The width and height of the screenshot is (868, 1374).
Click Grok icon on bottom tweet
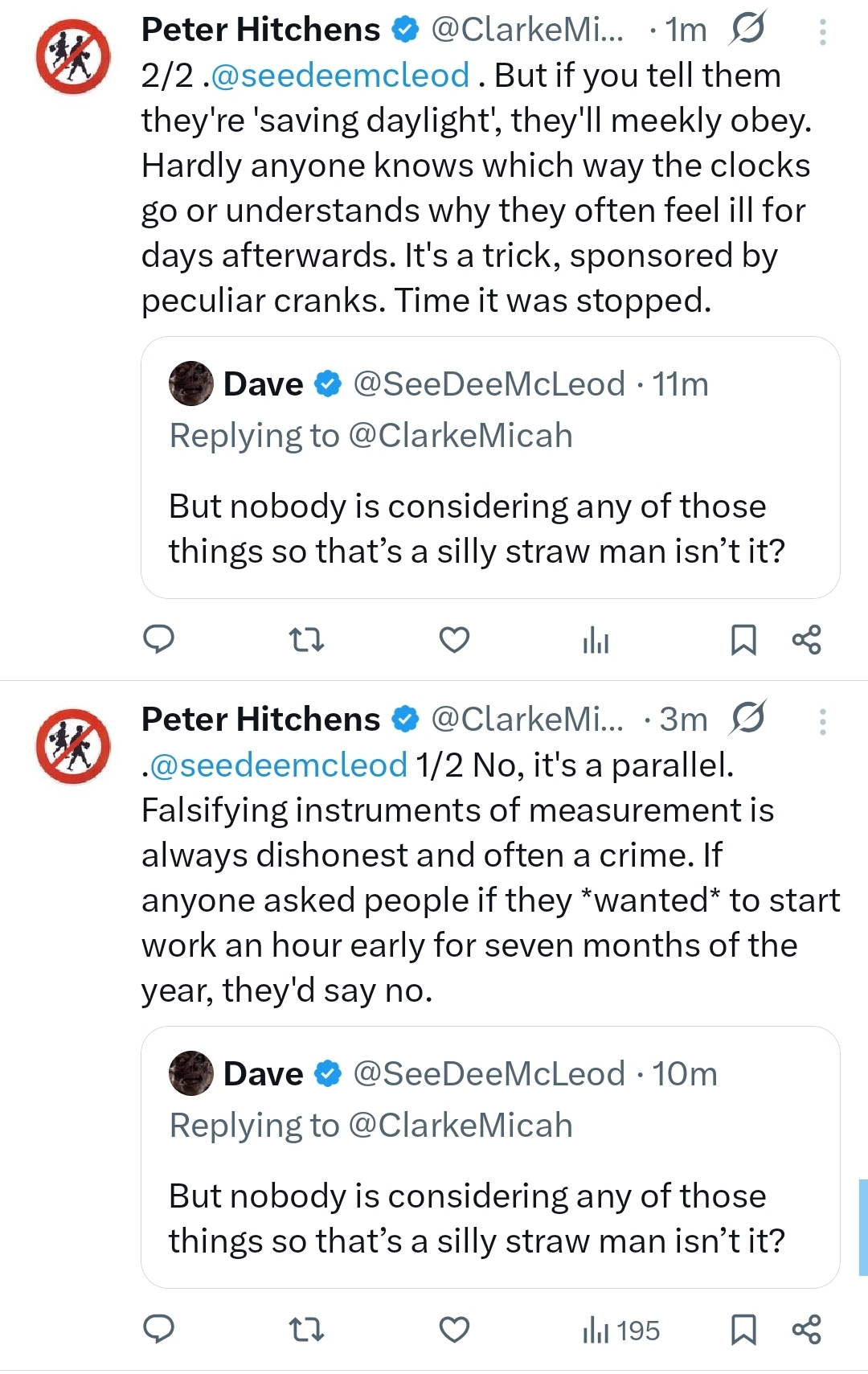click(747, 718)
